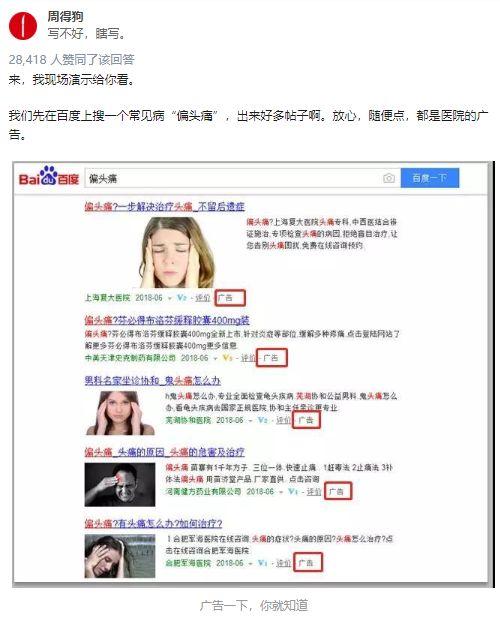Click black-and-white thumbnail of man with headache
Screen dimensions: 500x627
pos(120,485)
